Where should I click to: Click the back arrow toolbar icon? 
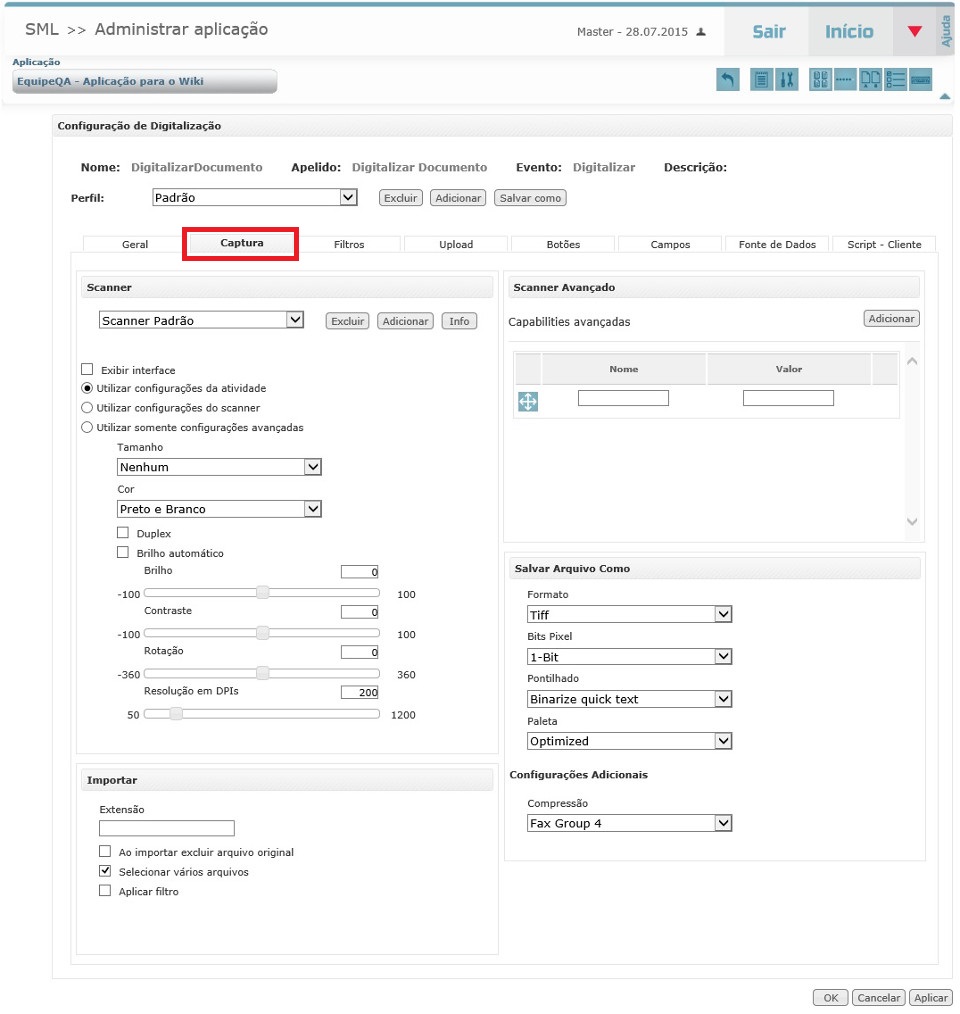(728, 81)
